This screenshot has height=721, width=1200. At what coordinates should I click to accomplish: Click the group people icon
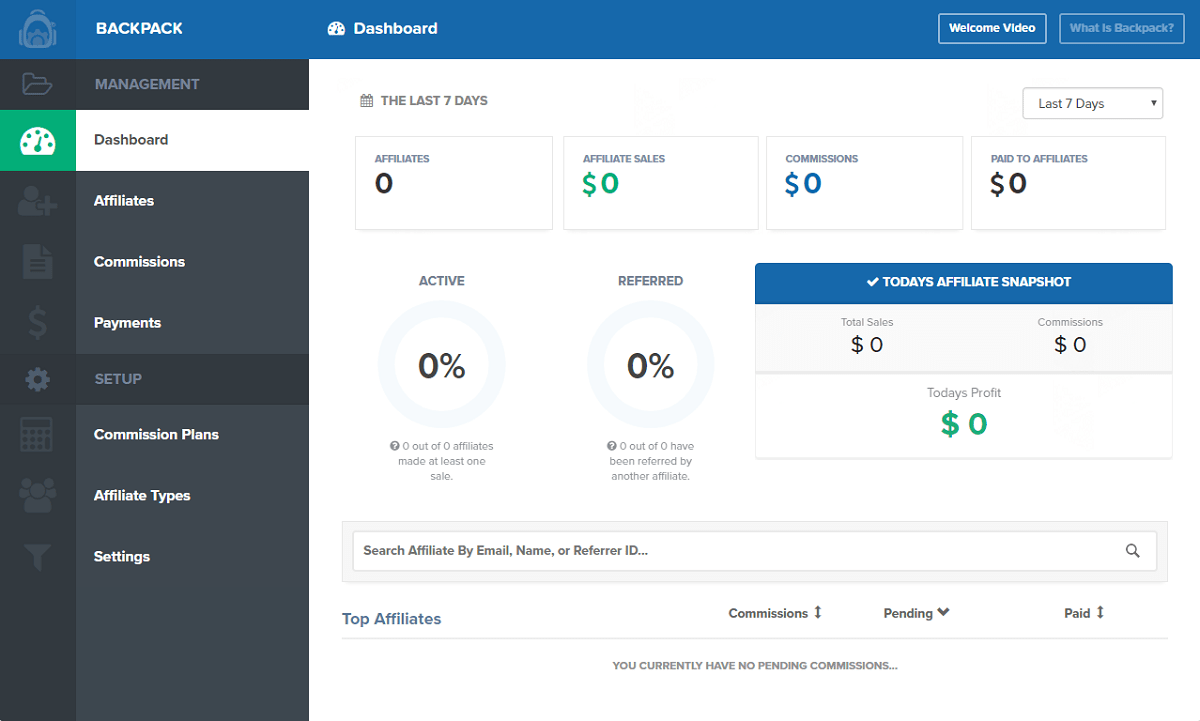click(37, 496)
